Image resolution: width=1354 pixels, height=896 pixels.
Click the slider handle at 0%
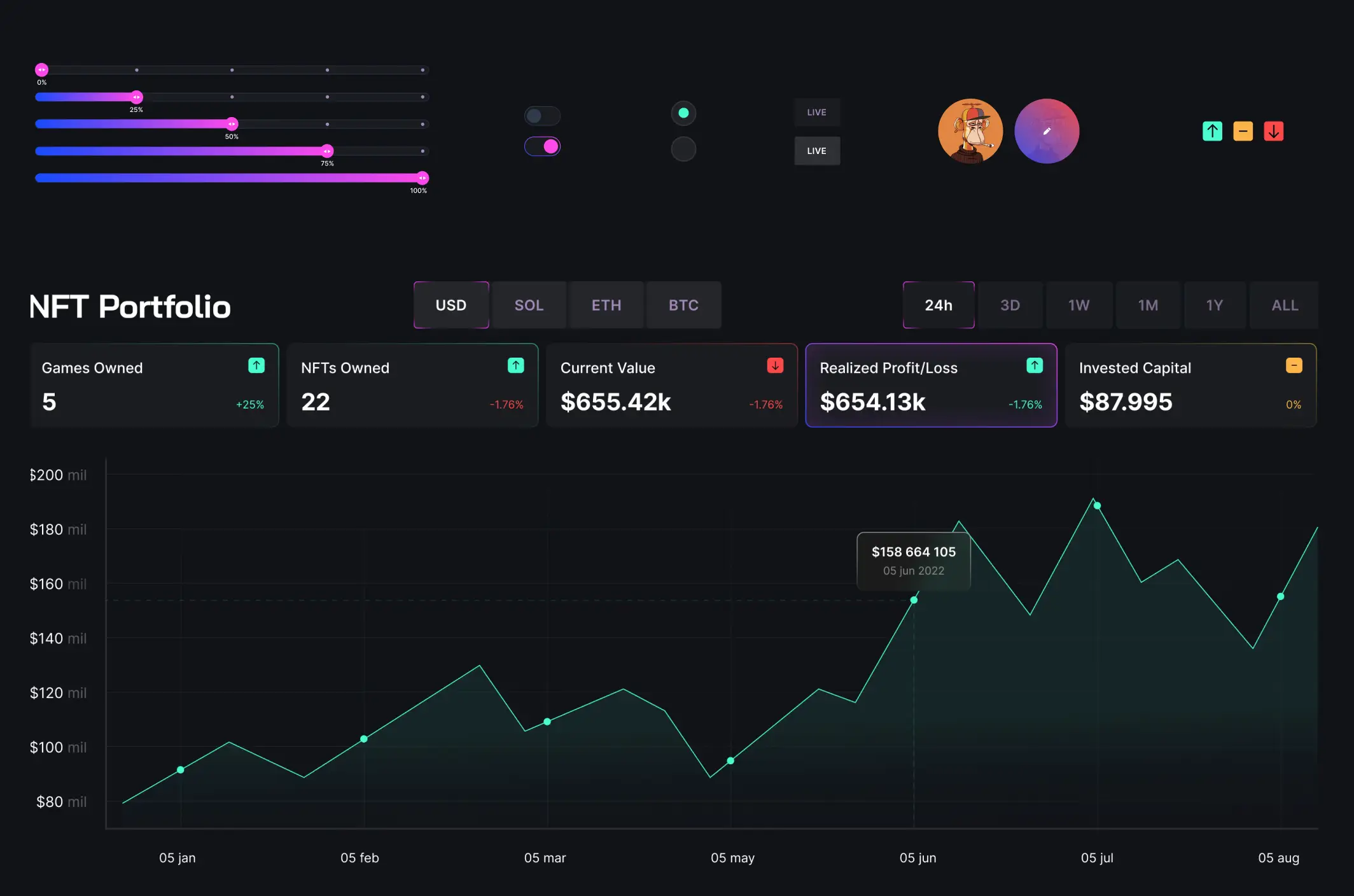(x=41, y=70)
